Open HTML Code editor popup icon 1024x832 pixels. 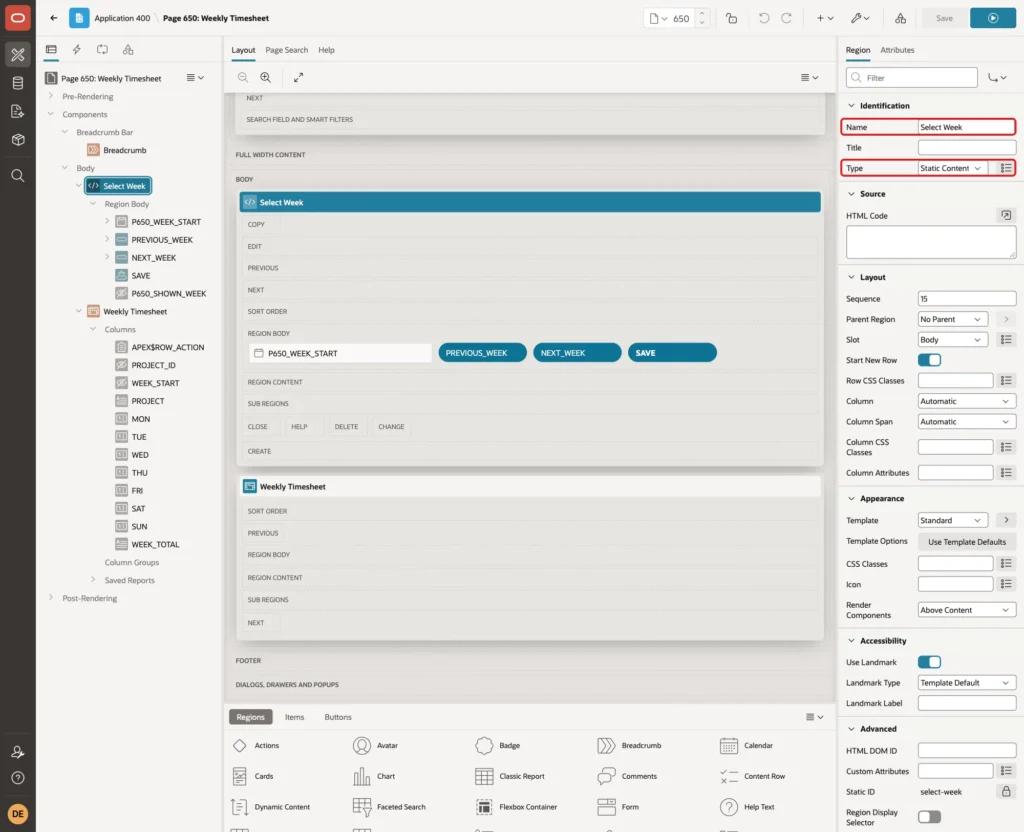pyautogui.click(x=1006, y=215)
